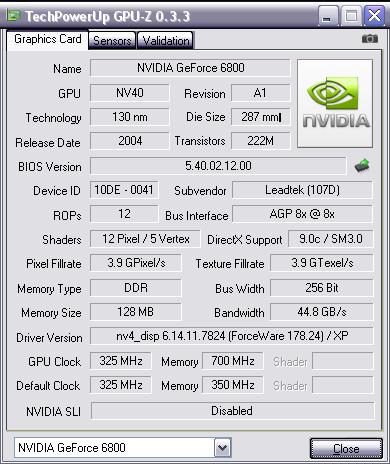
Task: Click the NVIDIA SLI Disabled field
Action: [x=232, y=411]
